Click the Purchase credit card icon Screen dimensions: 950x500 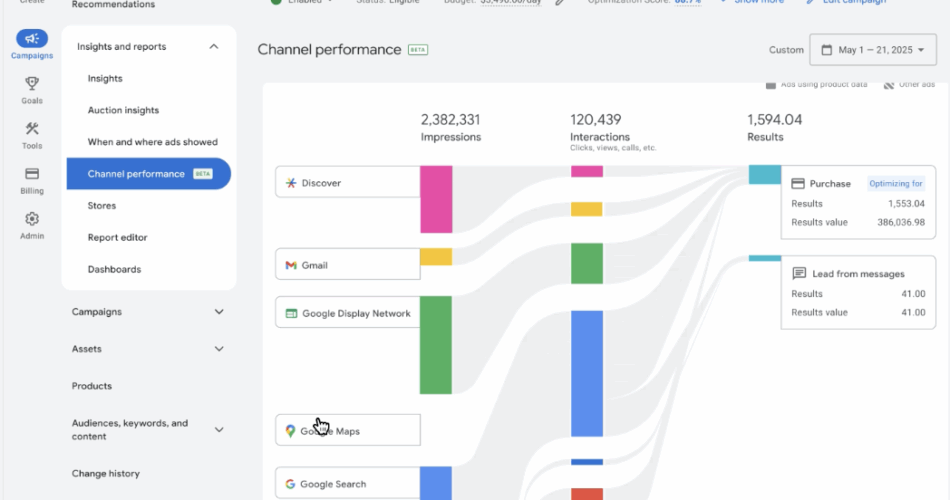[x=798, y=184]
